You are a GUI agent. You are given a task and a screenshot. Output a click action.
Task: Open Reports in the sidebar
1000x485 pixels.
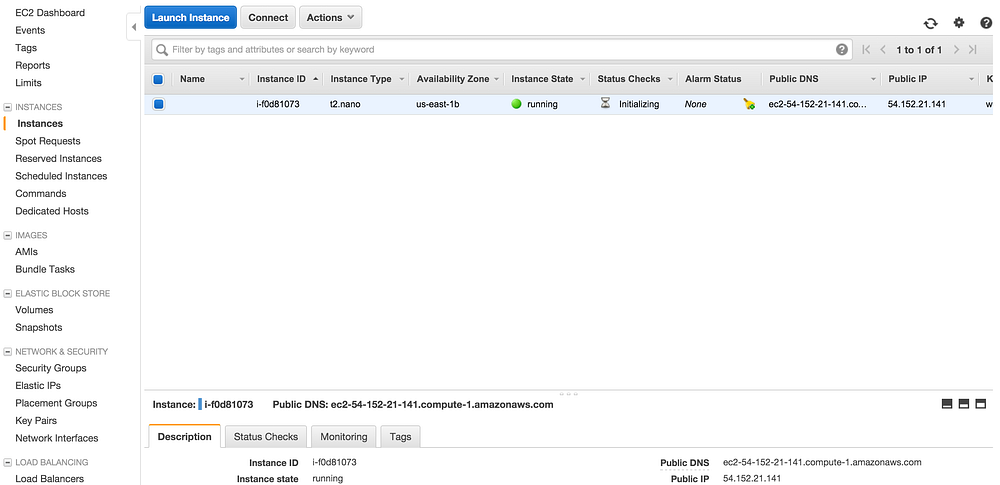tap(33, 65)
